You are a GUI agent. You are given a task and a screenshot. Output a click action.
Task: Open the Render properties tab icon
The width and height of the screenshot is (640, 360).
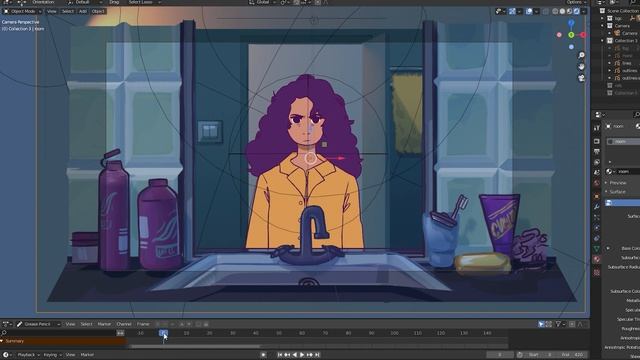point(597,141)
